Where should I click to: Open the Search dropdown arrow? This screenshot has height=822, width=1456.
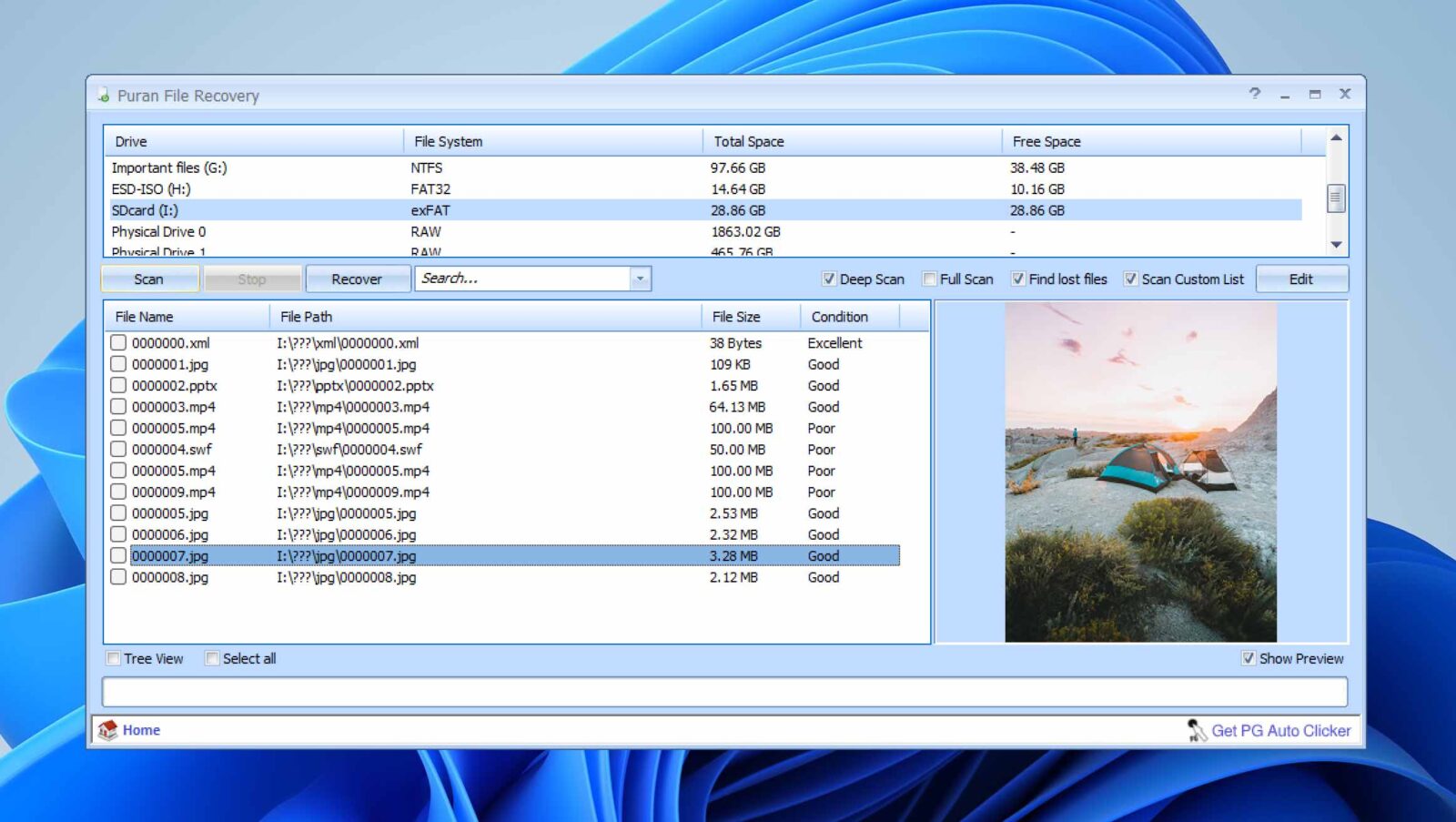pos(640,279)
